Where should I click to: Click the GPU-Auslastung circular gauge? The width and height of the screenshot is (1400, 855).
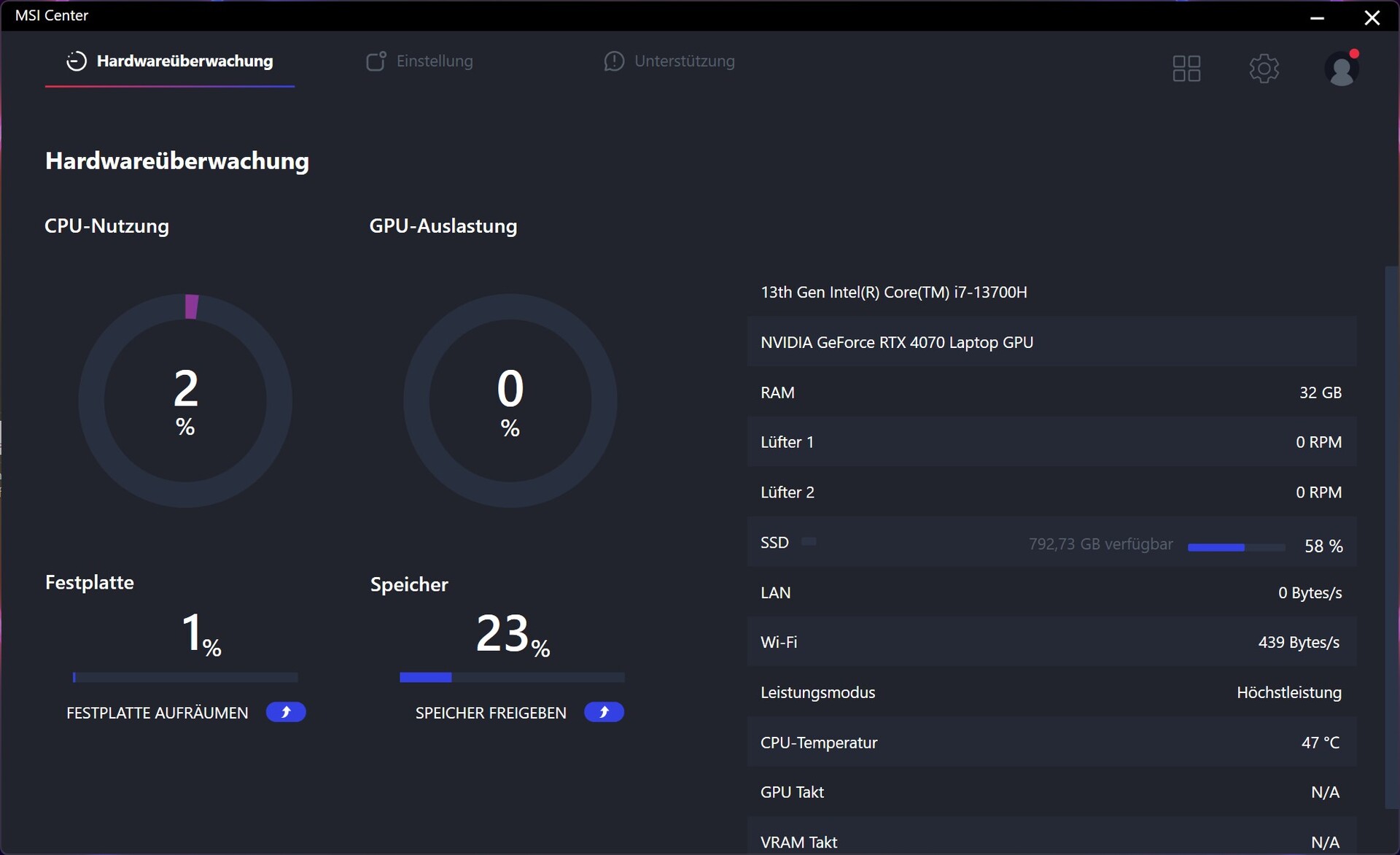pos(510,401)
